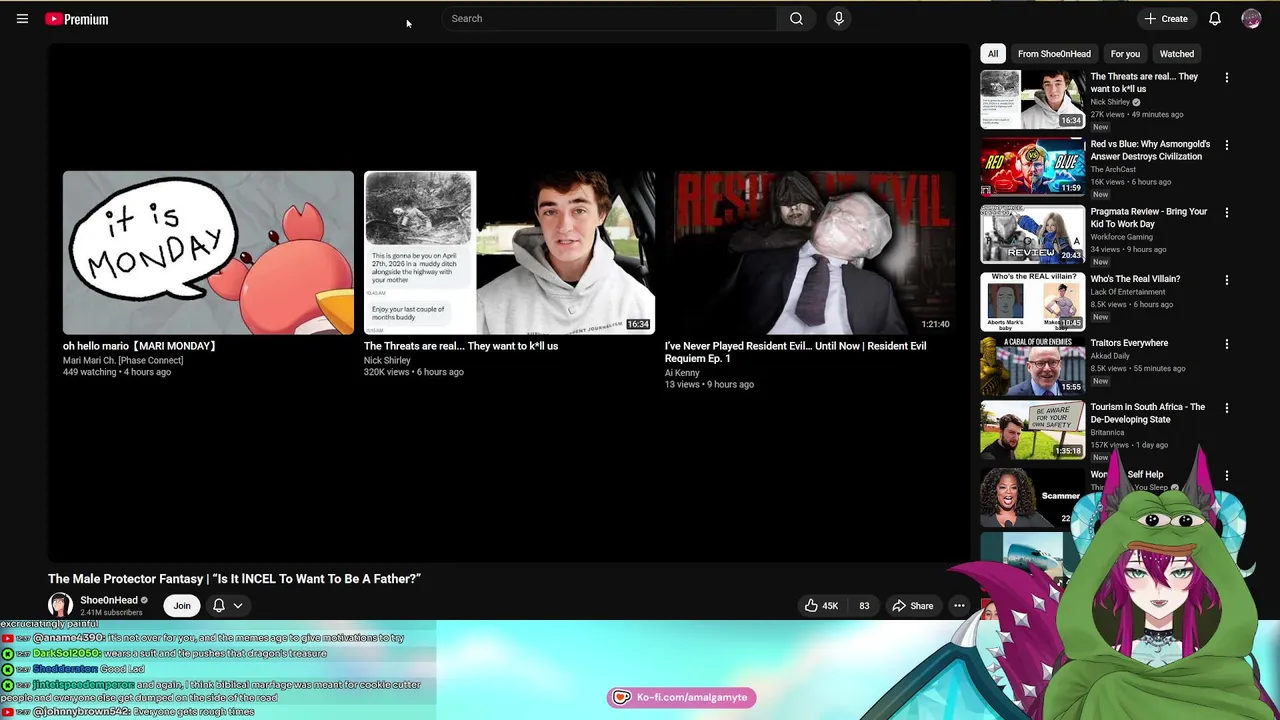
Task: Open Pragmata Review thumbnail
Action: coord(1032,234)
